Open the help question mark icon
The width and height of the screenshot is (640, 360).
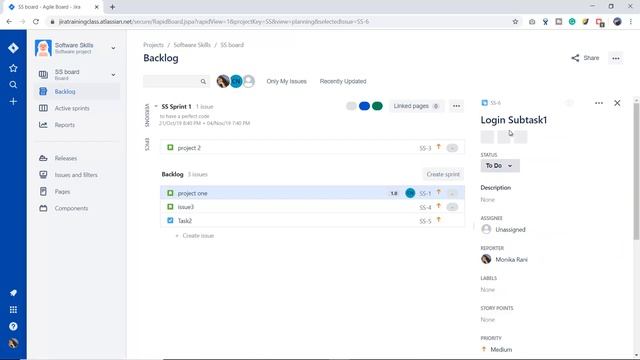13,327
